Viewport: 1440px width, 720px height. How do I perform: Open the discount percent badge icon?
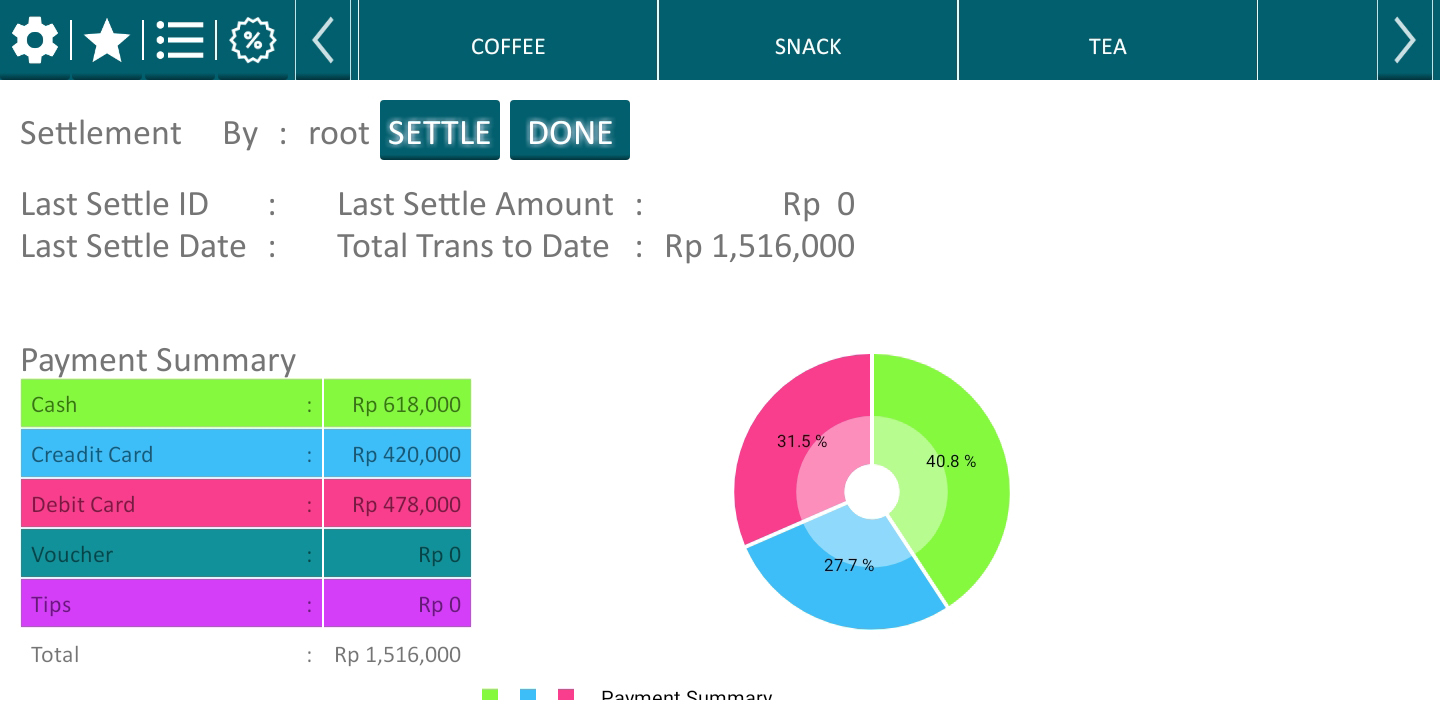coord(253,41)
